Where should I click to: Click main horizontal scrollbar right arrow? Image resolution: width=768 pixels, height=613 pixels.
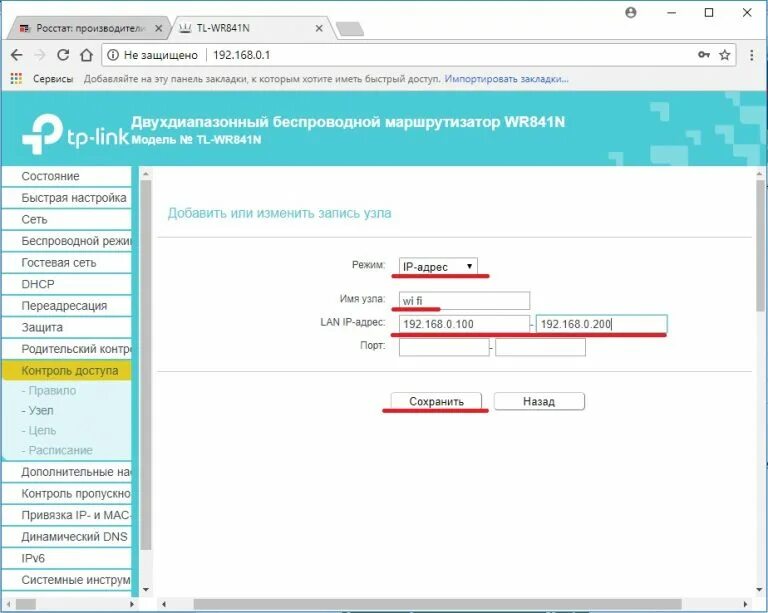click(745, 604)
